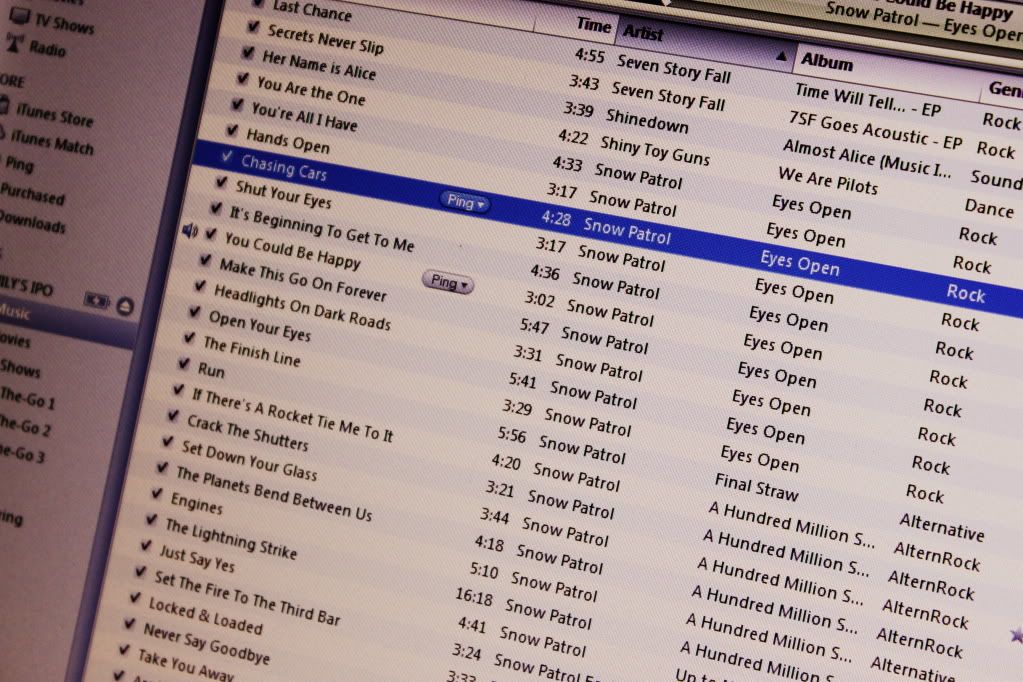
Task: Select the library TV Shows label
Action: click(65, 23)
